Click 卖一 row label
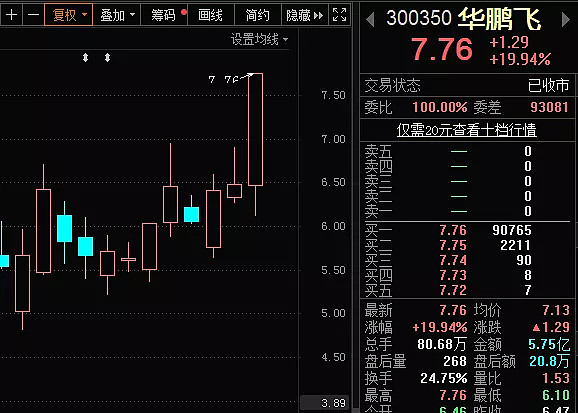The height and width of the screenshot is (413, 578). coord(378,211)
